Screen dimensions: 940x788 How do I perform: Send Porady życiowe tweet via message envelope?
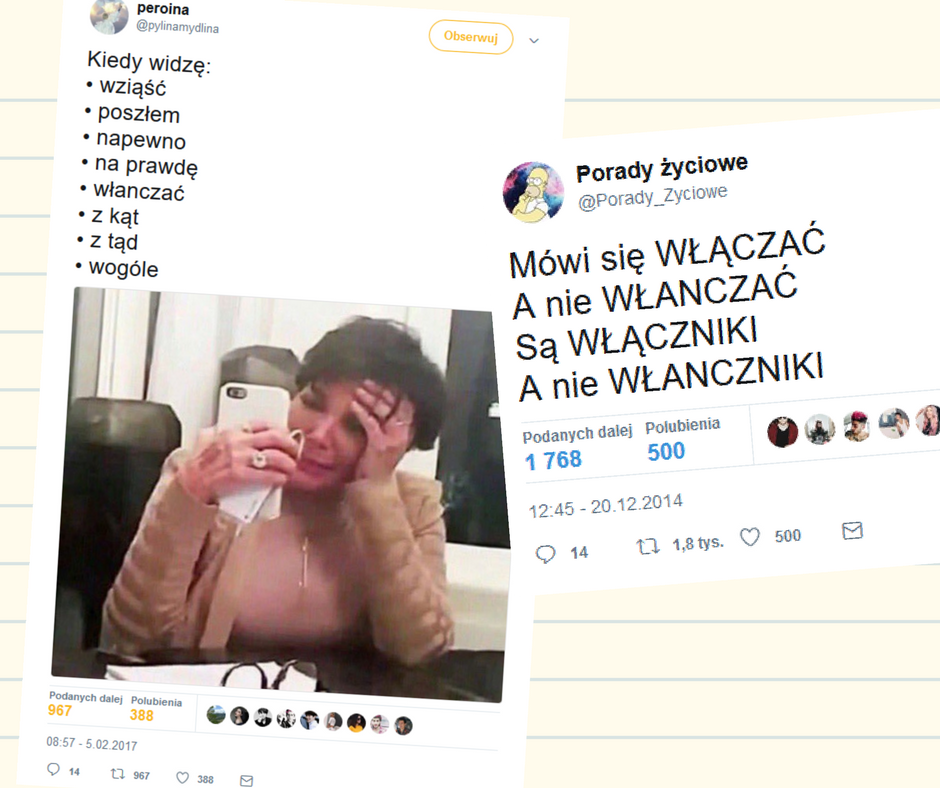(852, 531)
